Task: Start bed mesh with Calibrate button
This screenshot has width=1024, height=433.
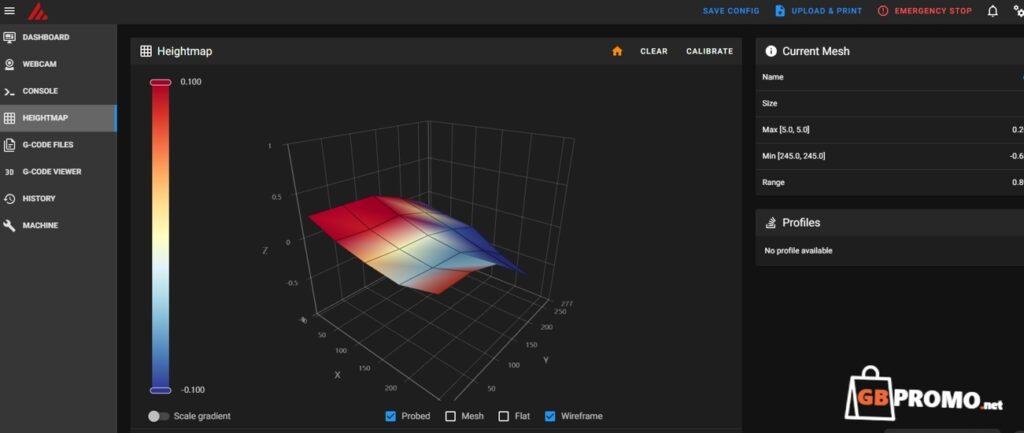Action: pos(709,51)
